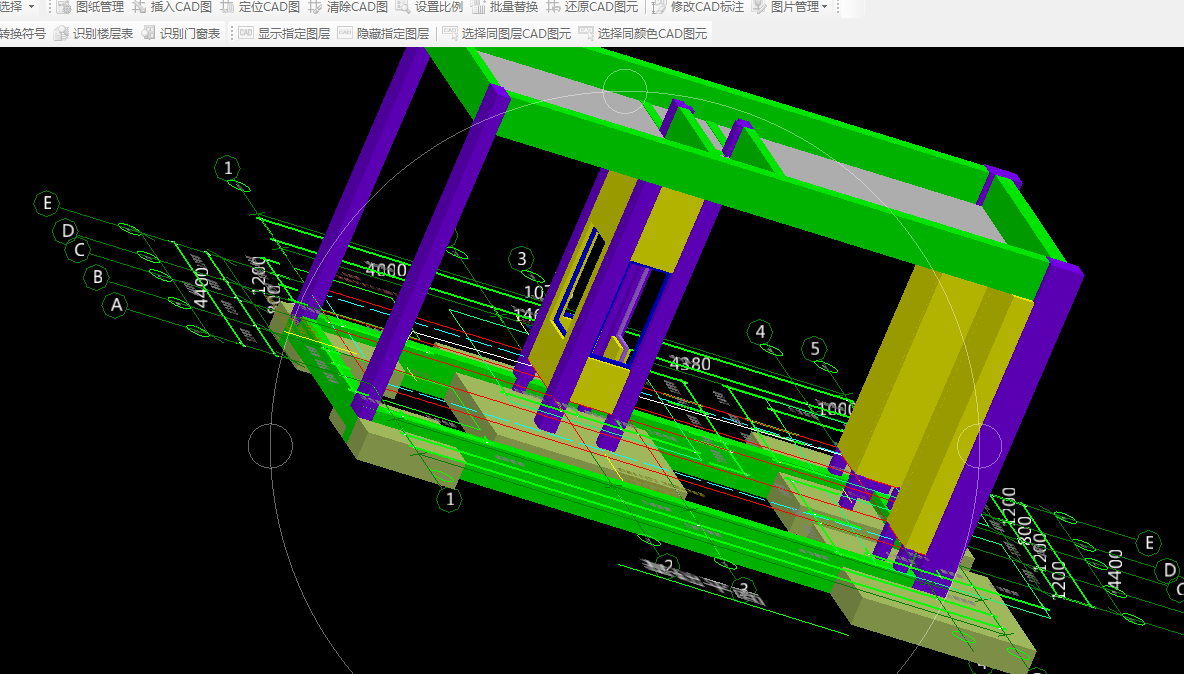This screenshot has width=1184, height=674.
Task: Click the 识别楼层表 icon
Action: (x=61, y=33)
